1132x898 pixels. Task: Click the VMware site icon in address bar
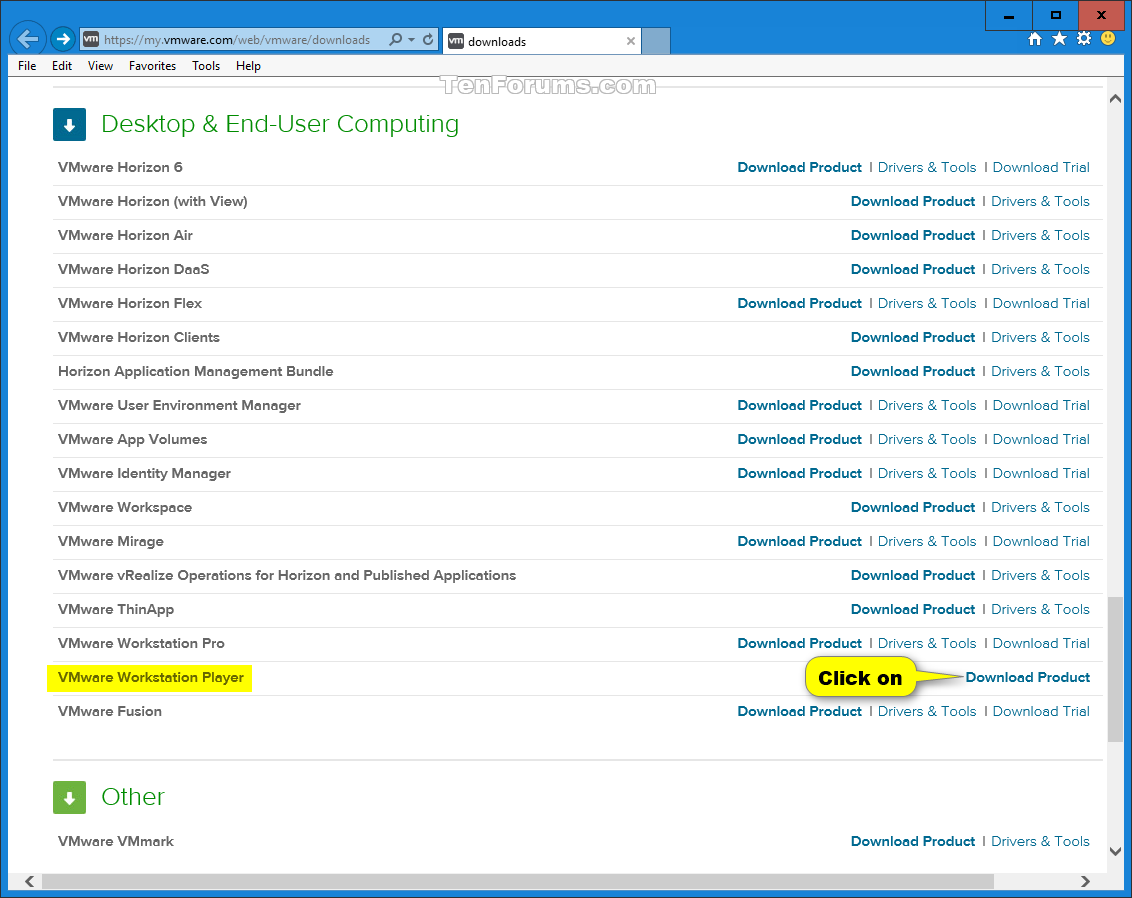91,40
